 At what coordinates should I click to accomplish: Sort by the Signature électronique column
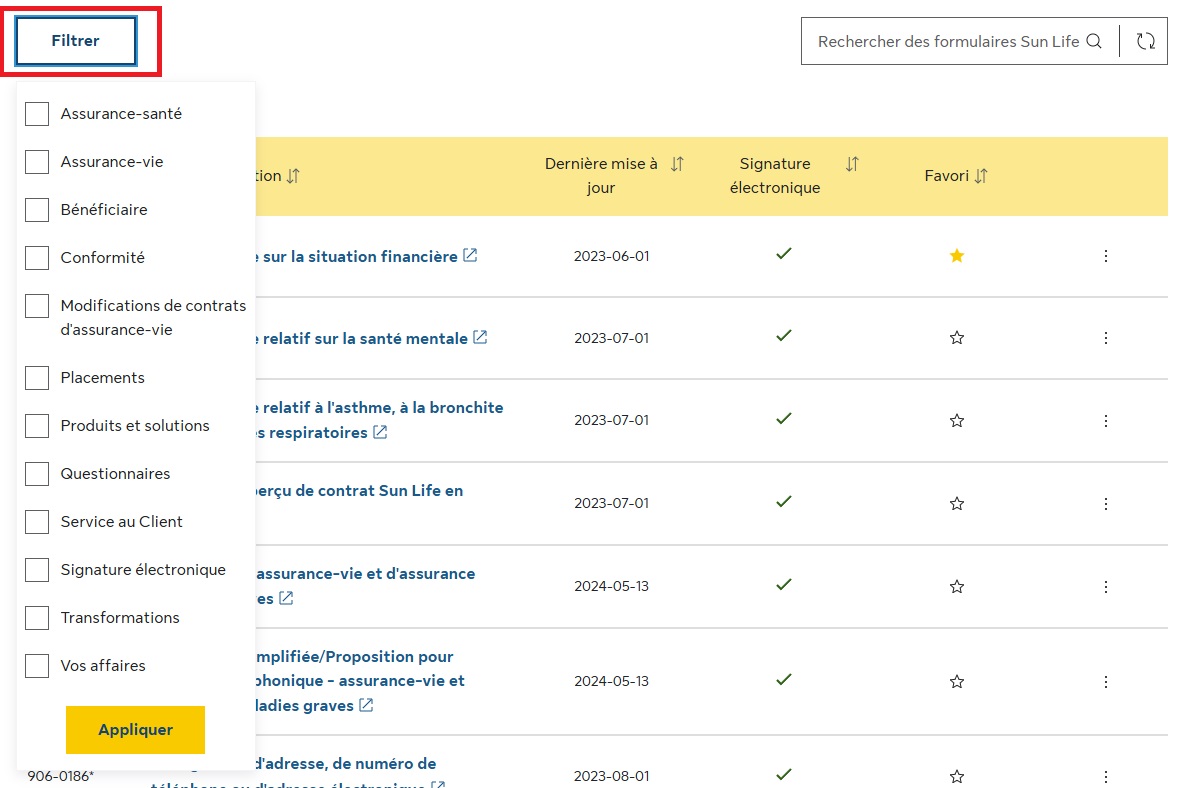tap(852, 164)
